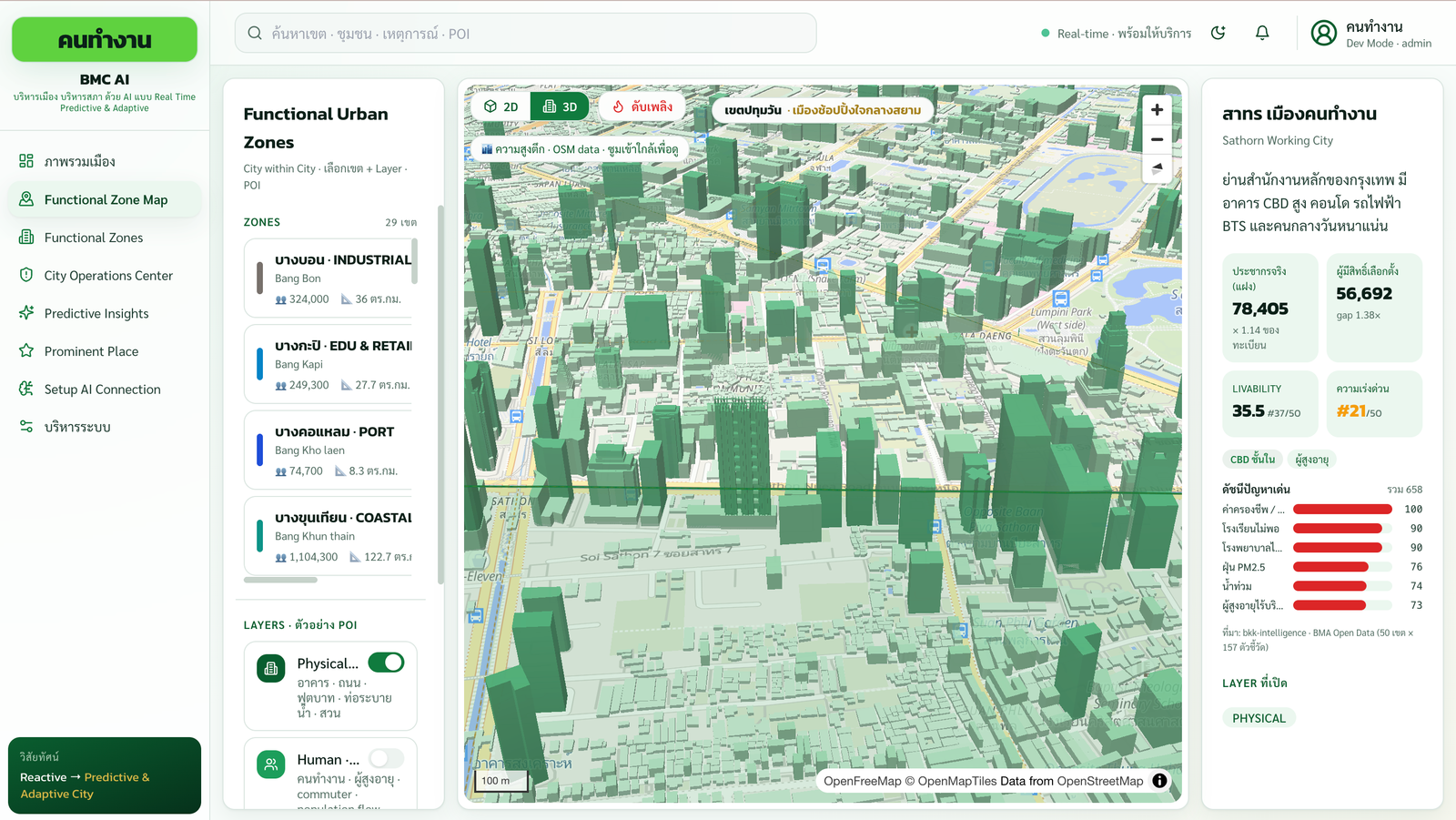Click the Predictive Insights sparkle icon
Screen dimensions: 1456x820
(x=26, y=313)
